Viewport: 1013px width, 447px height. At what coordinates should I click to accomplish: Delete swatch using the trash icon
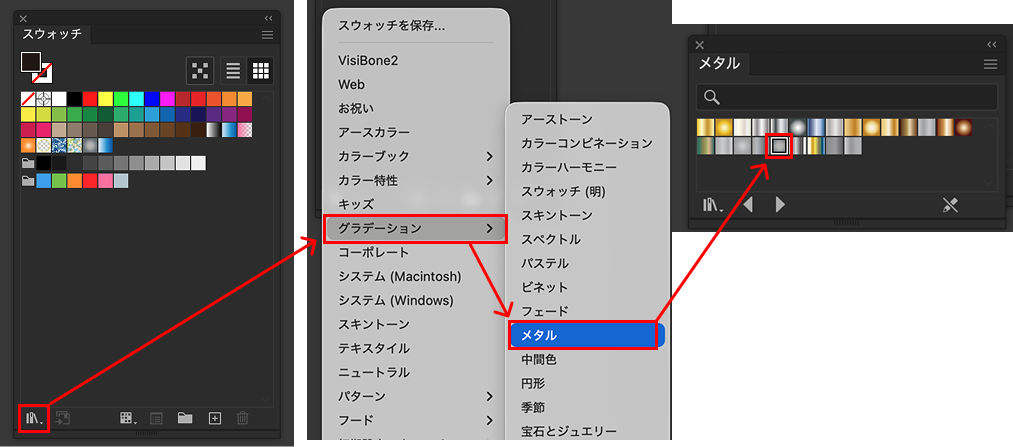tap(242, 418)
